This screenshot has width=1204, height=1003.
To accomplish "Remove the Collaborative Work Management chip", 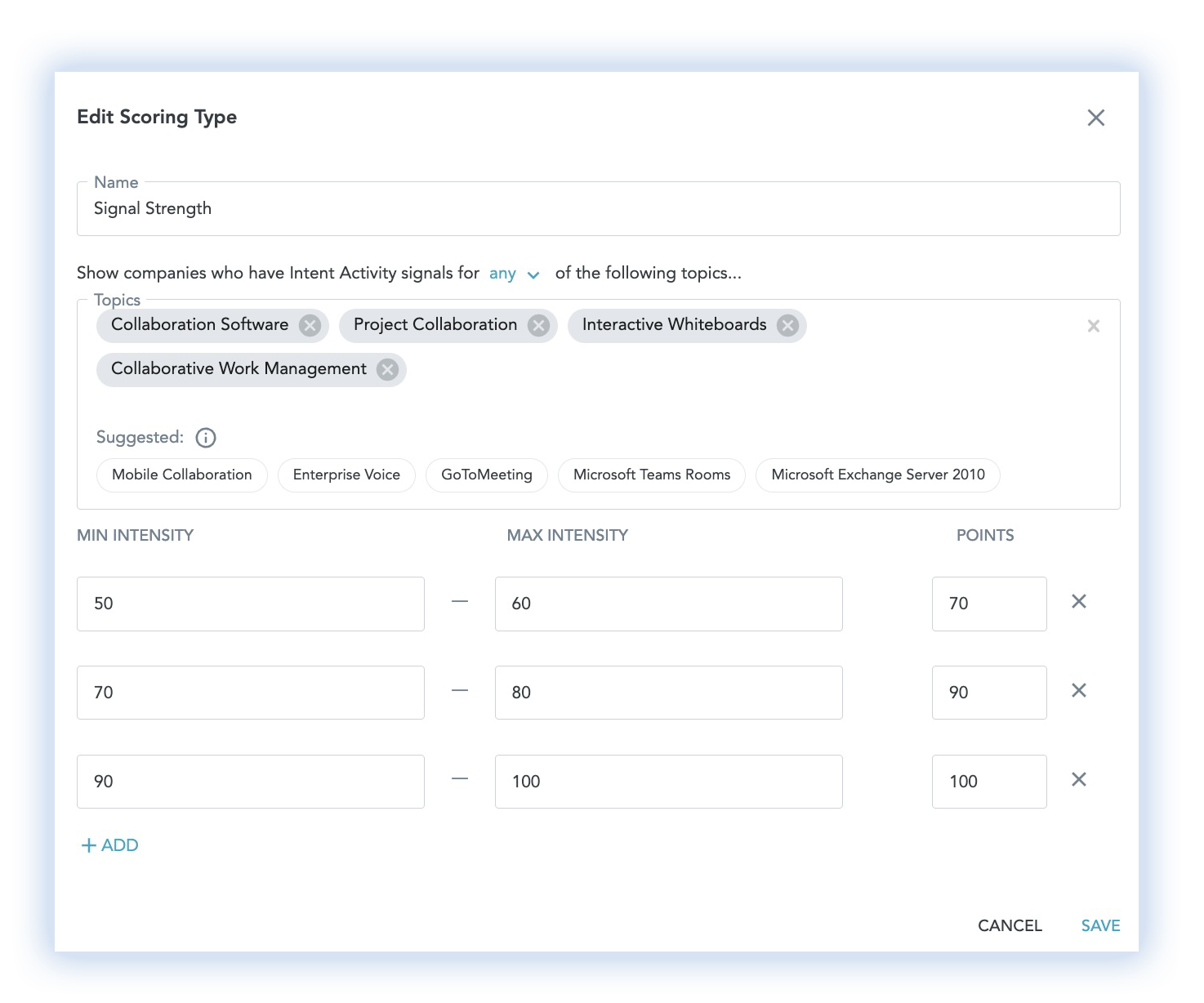I will [387, 369].
